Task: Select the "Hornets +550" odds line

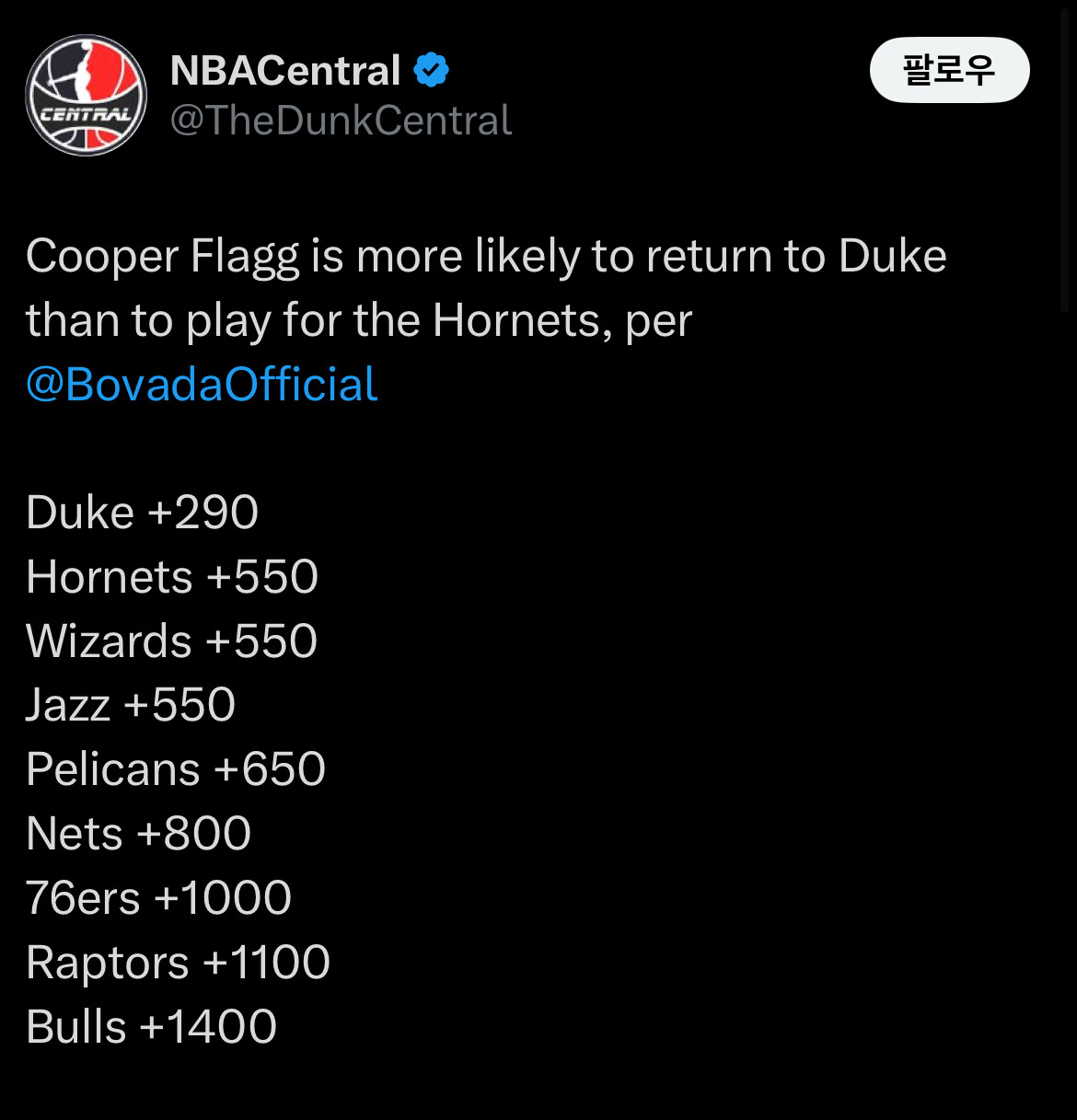Action: pyautogui.click(x=172, y=577)
